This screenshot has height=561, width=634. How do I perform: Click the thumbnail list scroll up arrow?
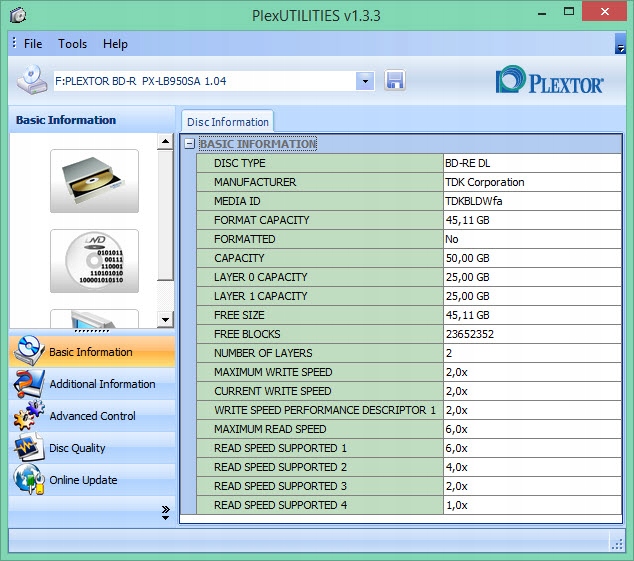(165, 141)
